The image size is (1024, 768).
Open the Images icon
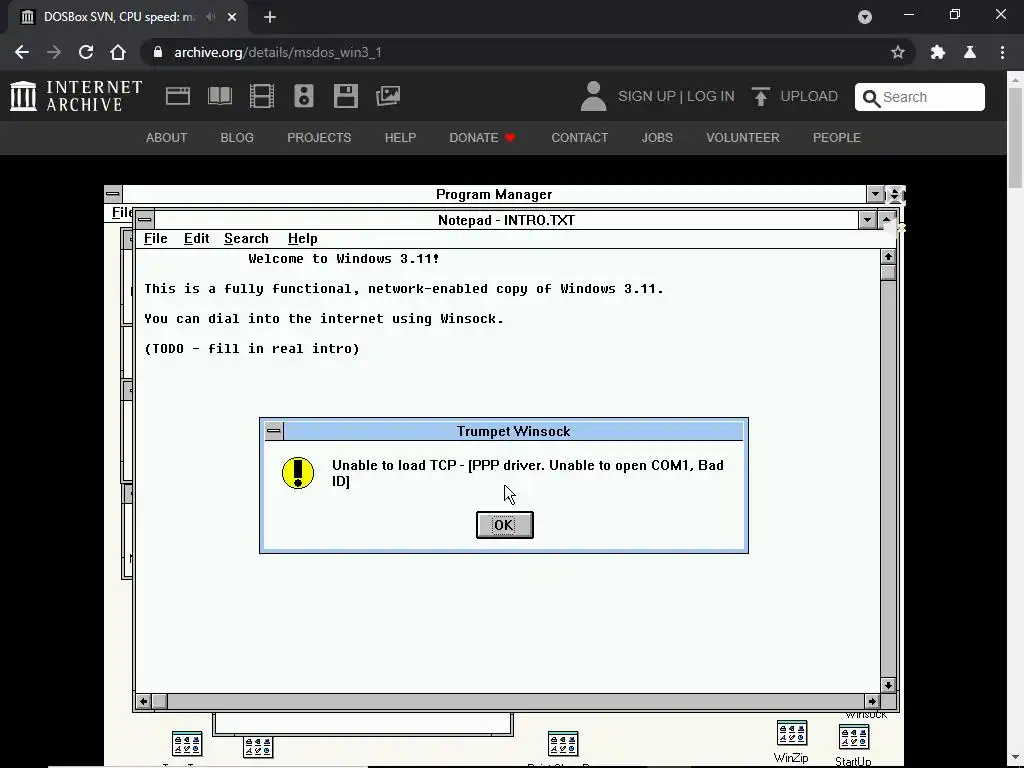388,96
